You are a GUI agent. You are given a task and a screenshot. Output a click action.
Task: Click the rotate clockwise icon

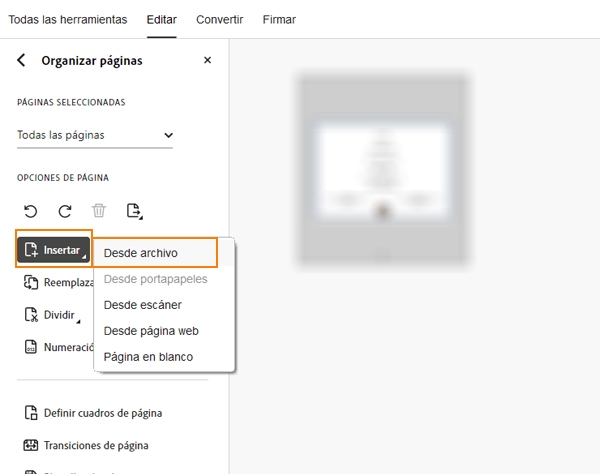(x=65, y=211)
